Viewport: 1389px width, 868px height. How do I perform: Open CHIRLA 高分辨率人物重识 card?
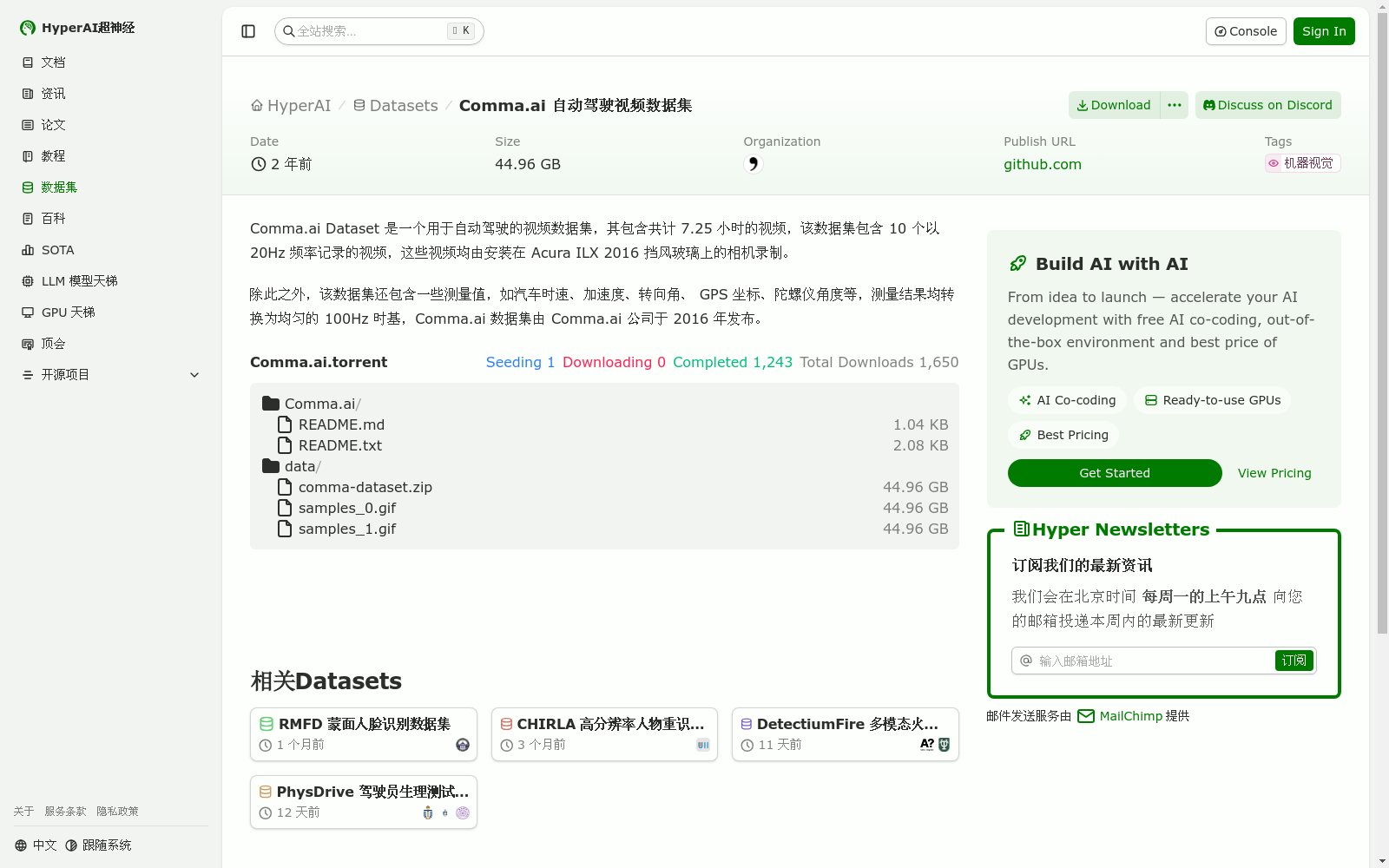[604, 734]
